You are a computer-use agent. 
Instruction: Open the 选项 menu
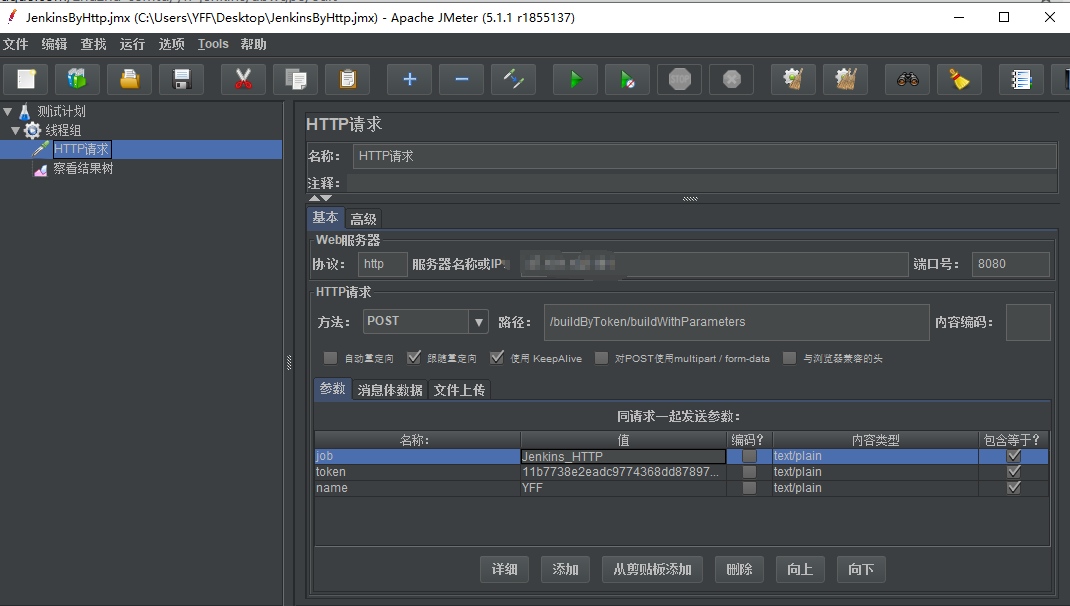click(171, 44)
